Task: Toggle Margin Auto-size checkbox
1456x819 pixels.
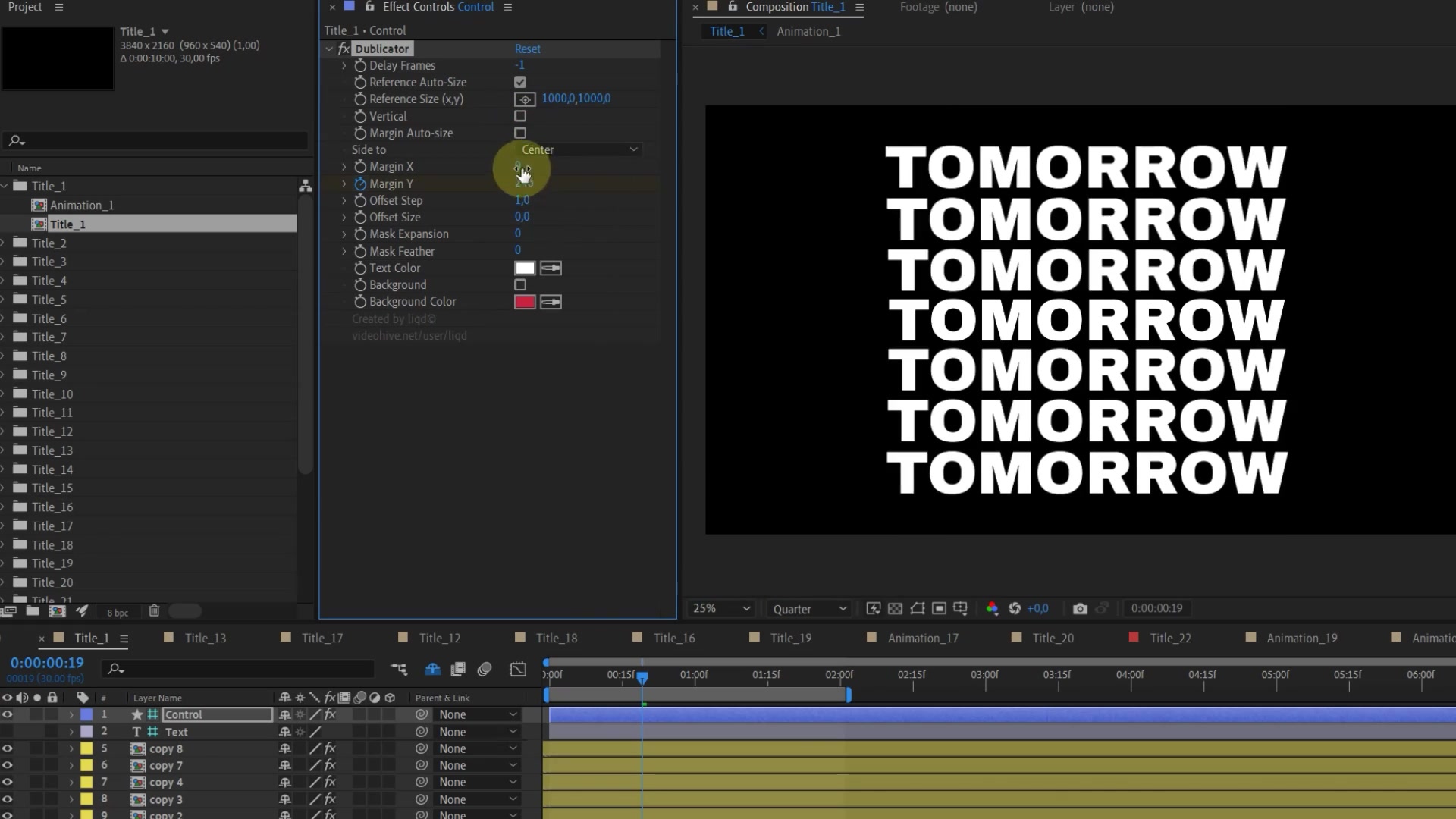Action: coord(520,133)
